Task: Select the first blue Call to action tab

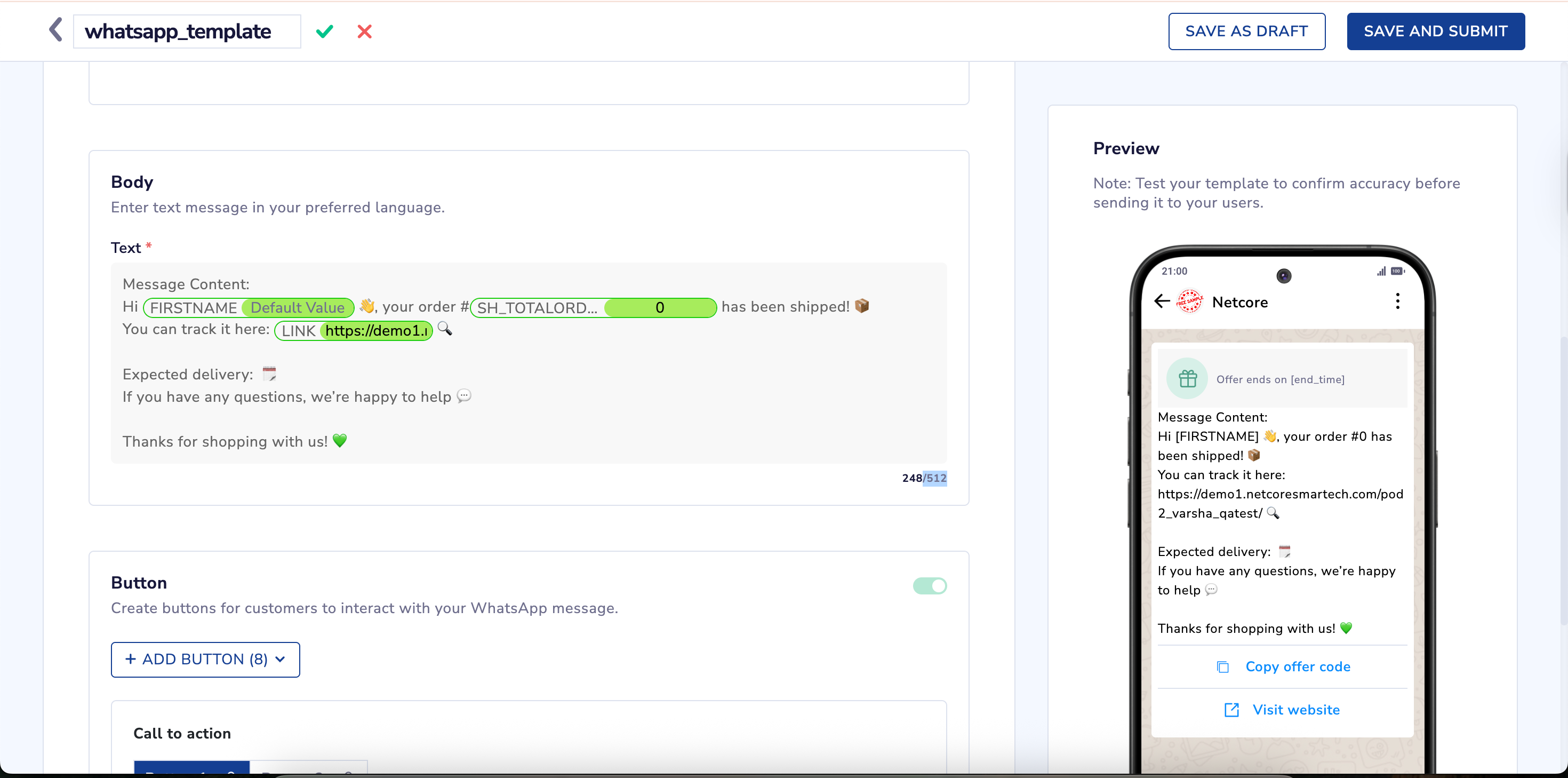Action: 192,767
